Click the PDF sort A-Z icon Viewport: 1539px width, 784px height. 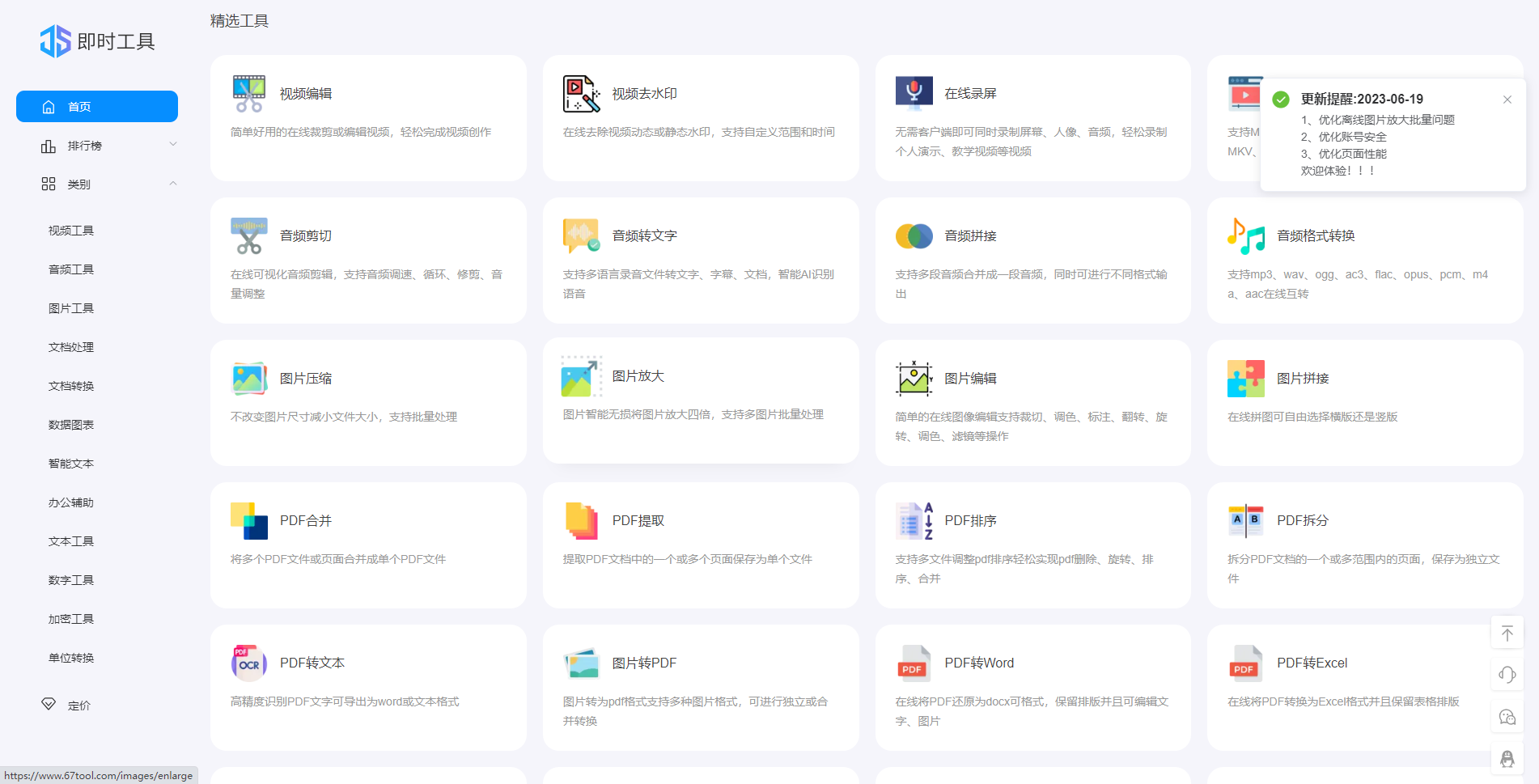pyautogui.click(x=914, y=521)
